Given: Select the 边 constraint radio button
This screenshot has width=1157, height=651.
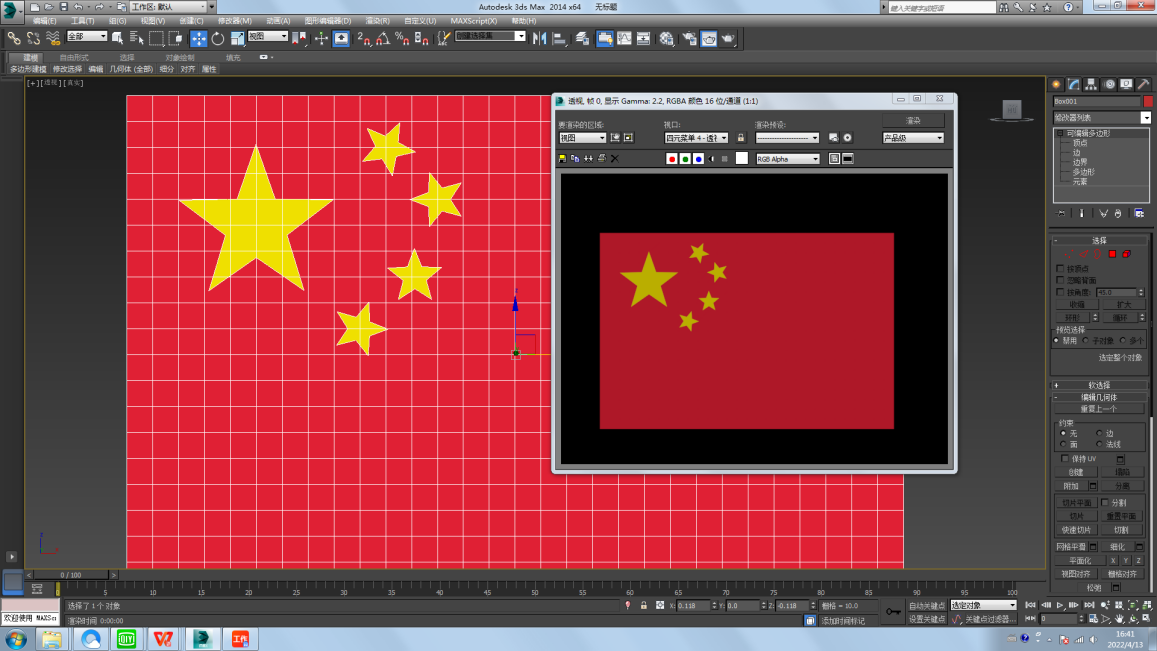Looking at the screenshot, I should 1099,433.
